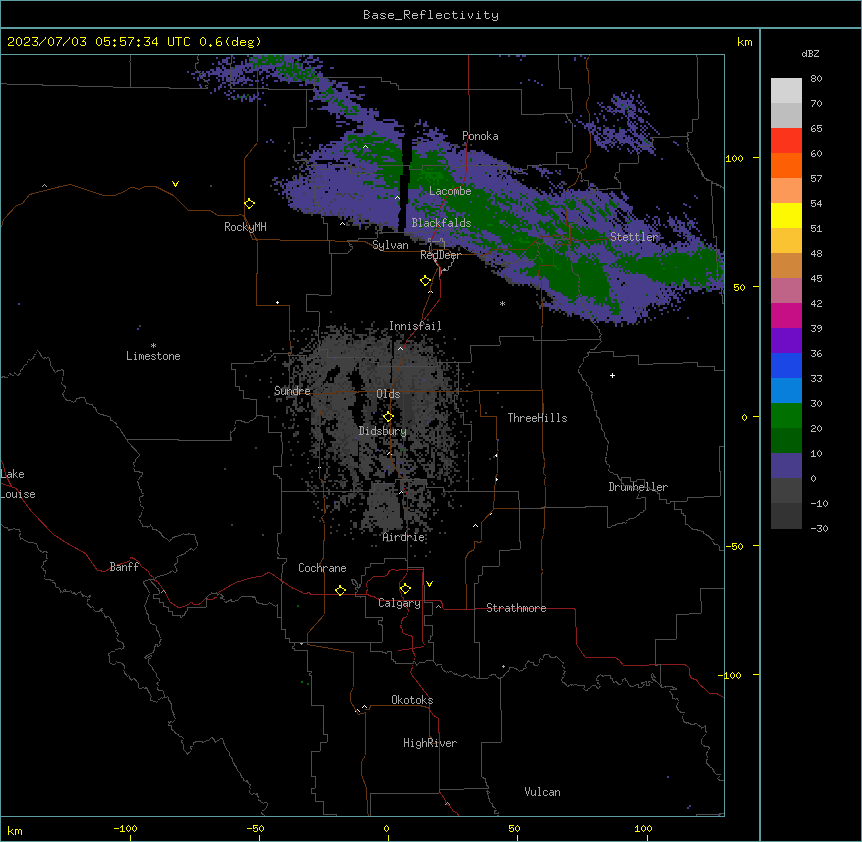Click the Calgary city label

[x=400, y=603]
